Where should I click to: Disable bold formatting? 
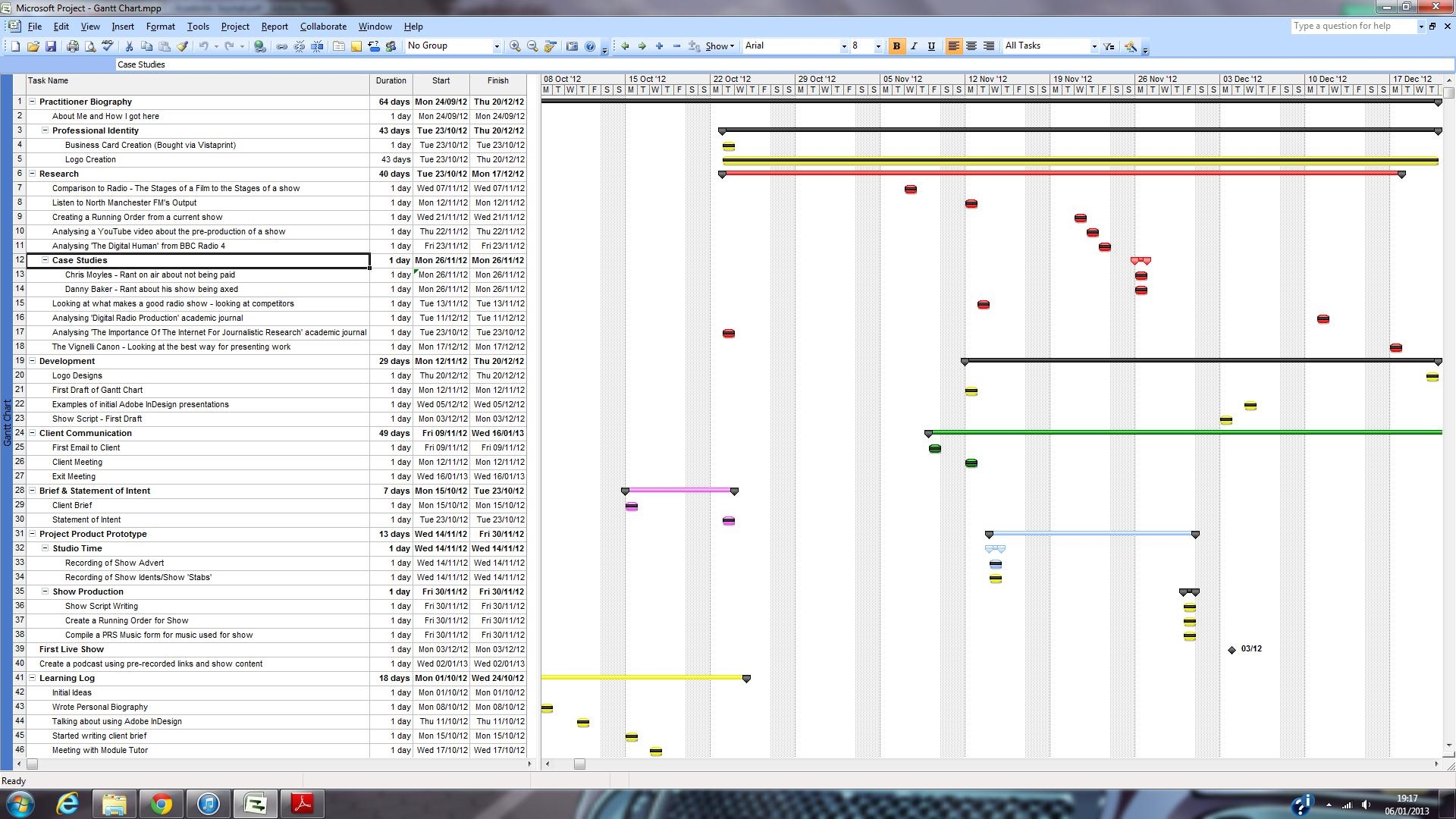click(x=897, y=46)
